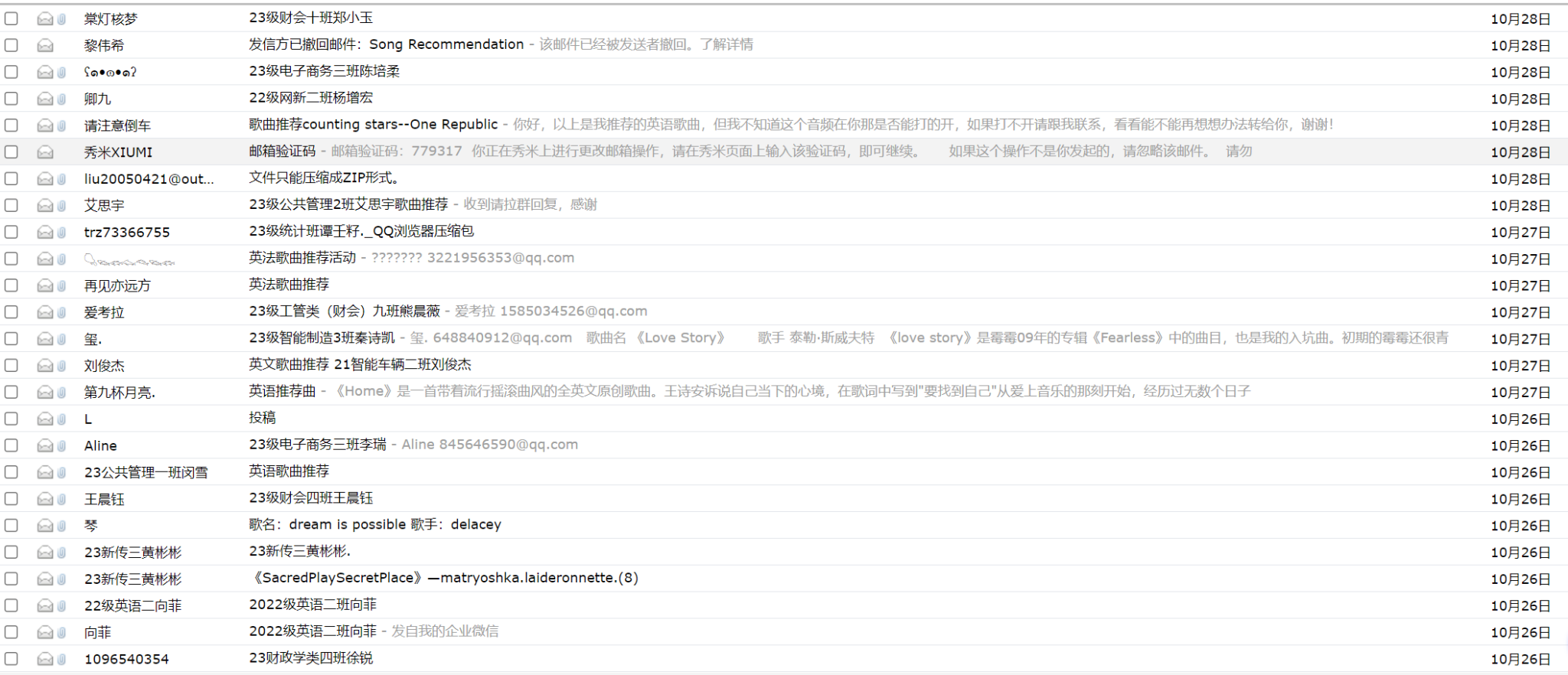Click the envelope icon for 卿九's email

(x=45, y=99)
